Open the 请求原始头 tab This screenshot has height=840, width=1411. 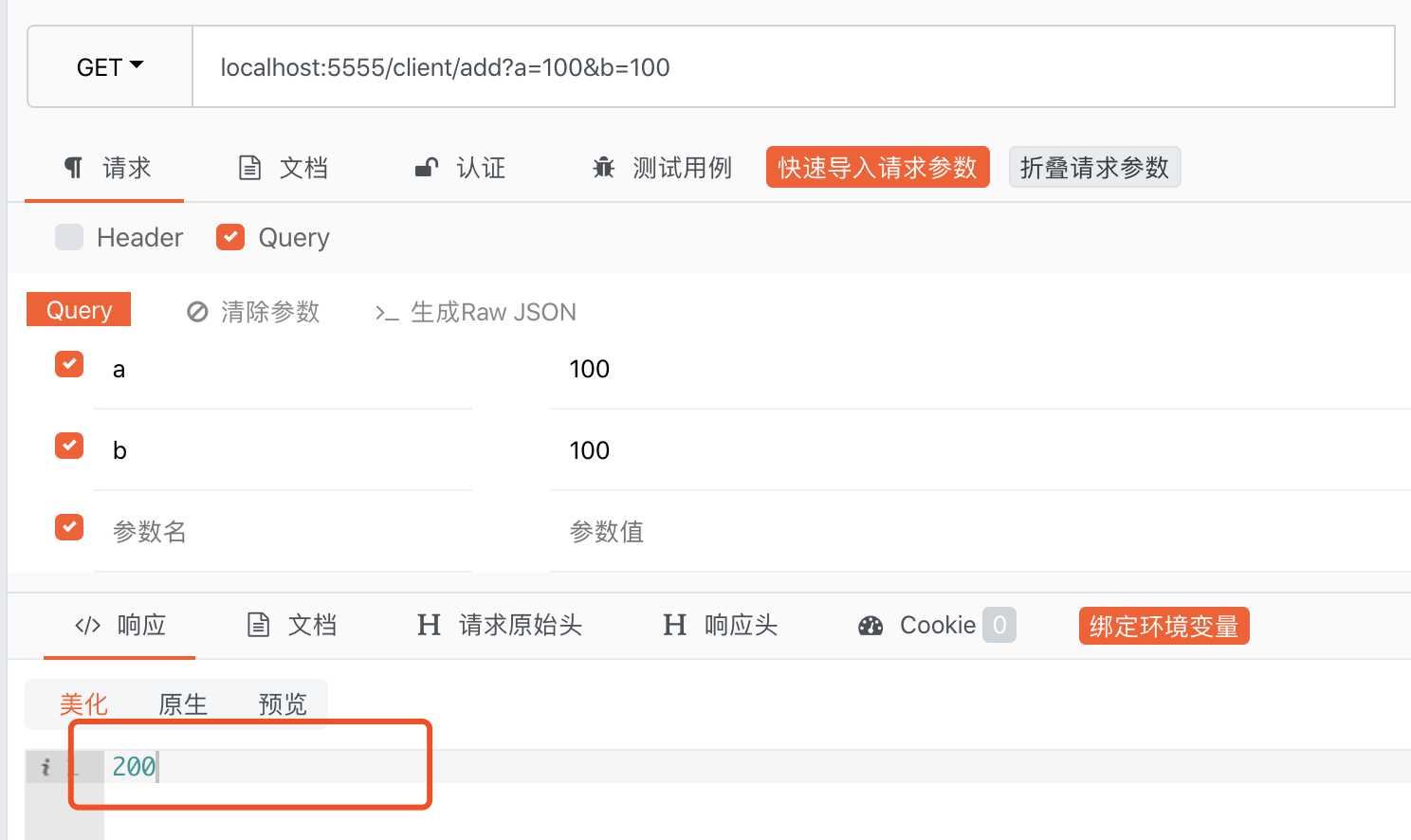(501, 626)
